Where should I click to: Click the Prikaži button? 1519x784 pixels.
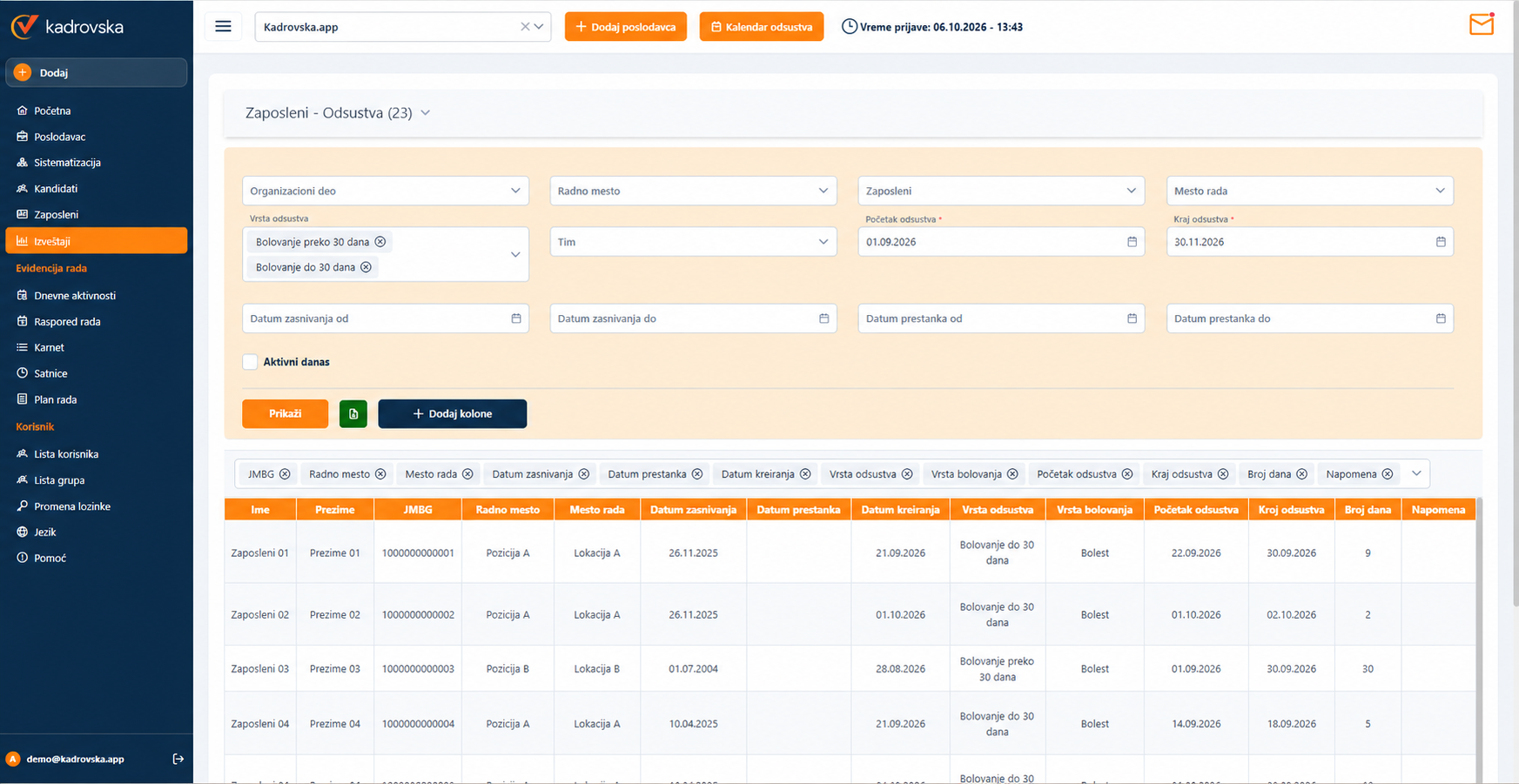(x=286, y=413)
